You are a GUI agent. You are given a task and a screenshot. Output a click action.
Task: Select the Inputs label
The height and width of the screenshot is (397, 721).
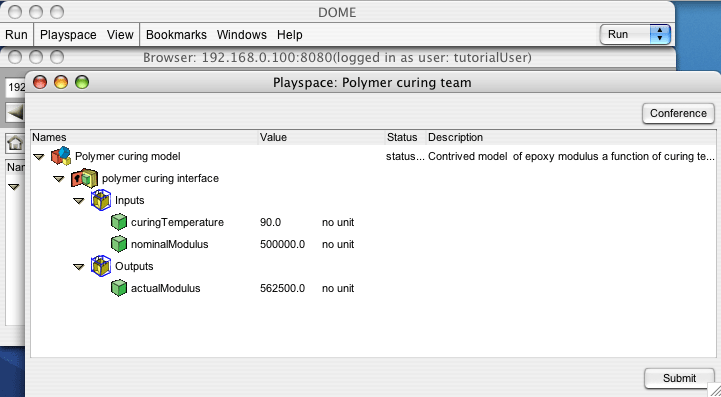click(130, 200)
